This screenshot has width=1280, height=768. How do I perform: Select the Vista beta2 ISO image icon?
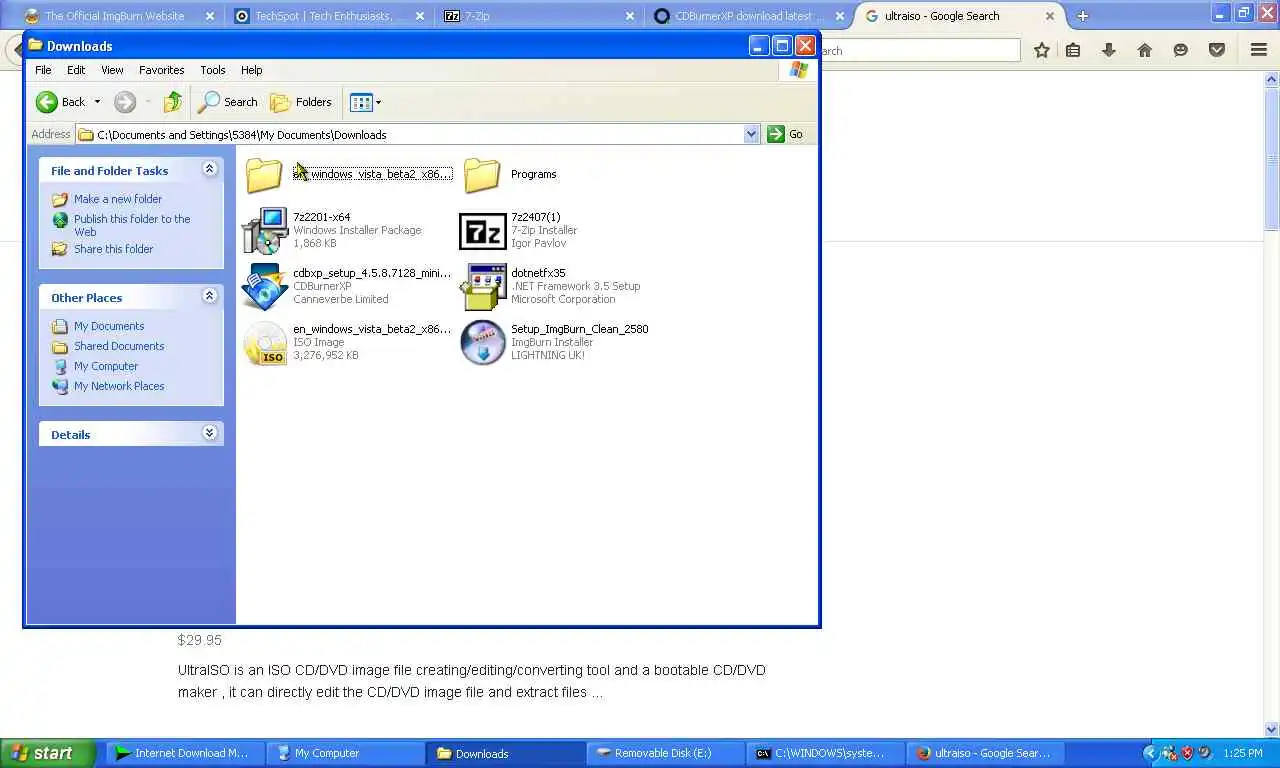[x=265, y=343]
